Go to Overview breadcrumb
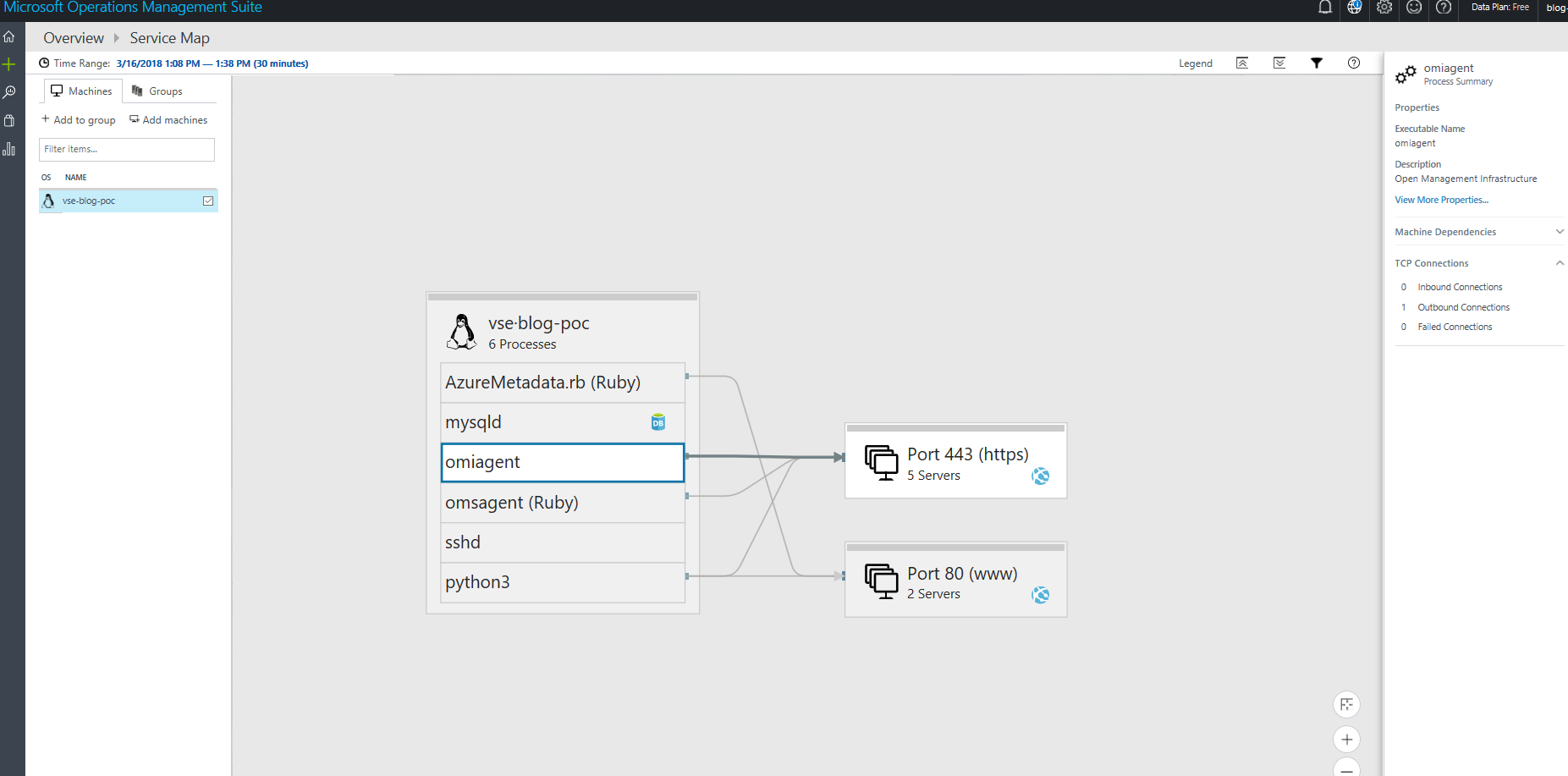Screen dimensions: 1568x776 click(x=74, y=38)
